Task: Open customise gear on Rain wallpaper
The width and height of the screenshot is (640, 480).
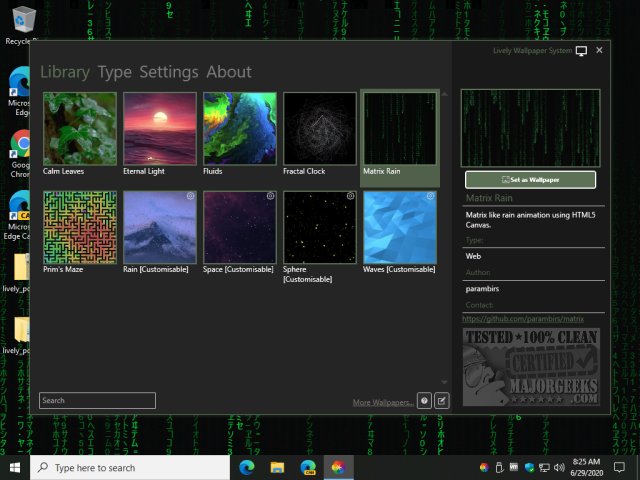Action: click(x=190, y=197)
